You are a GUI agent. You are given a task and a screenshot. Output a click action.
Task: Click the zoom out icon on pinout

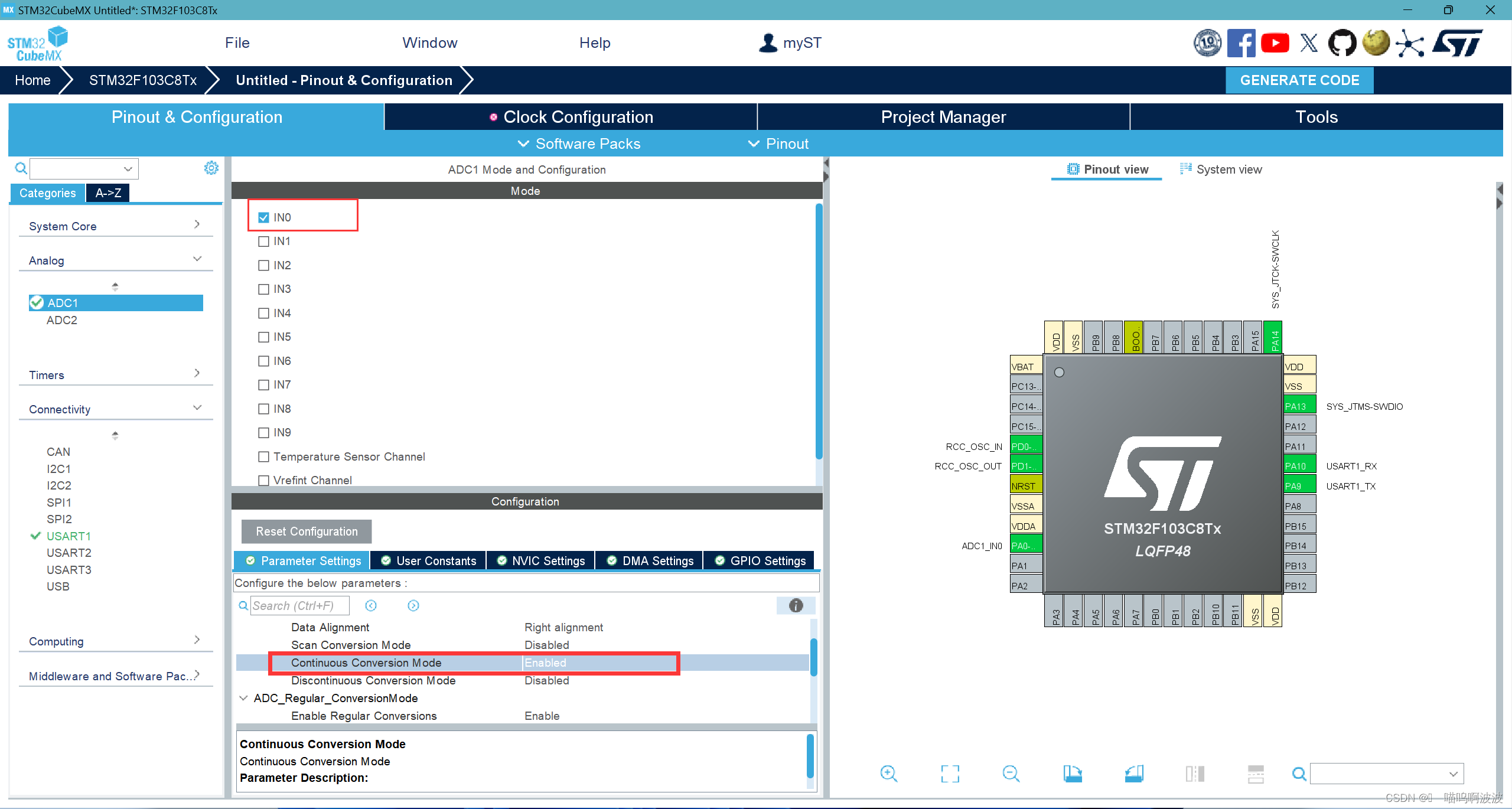tap(1010, 772)
